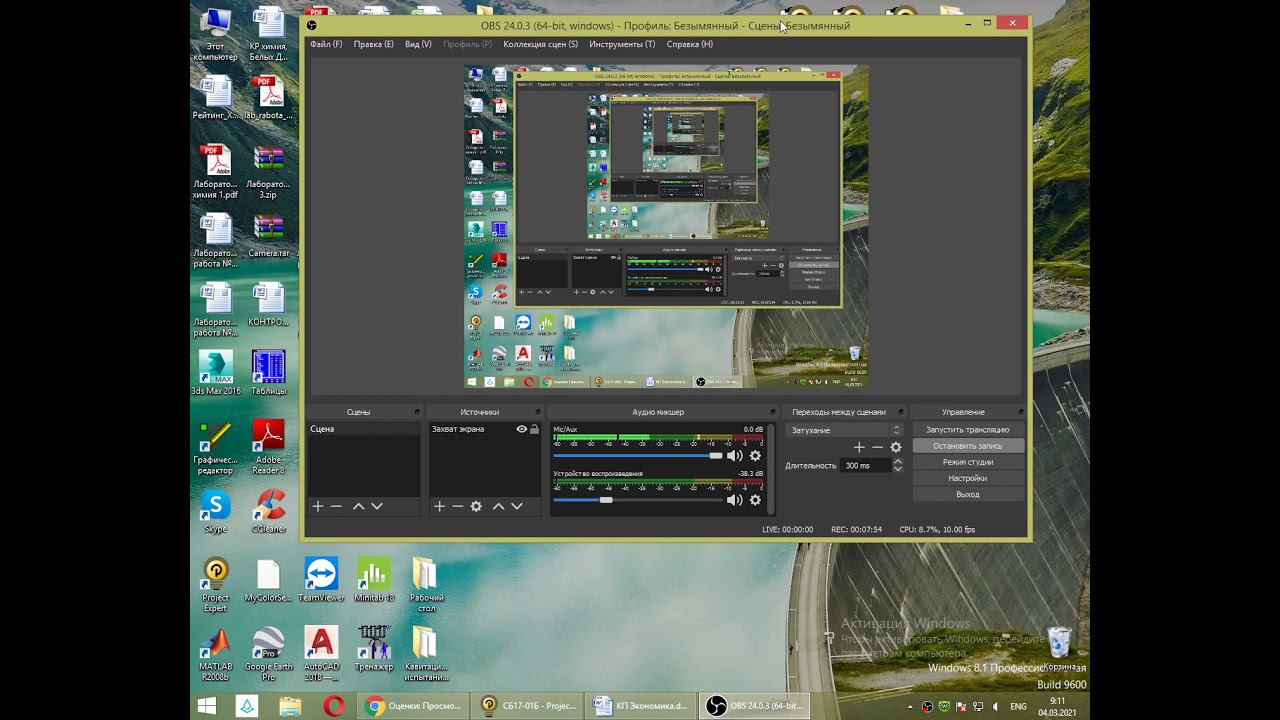Add a scene transition with plus icon
This screenshot has height=720, width=1280.
click(859, 447)
